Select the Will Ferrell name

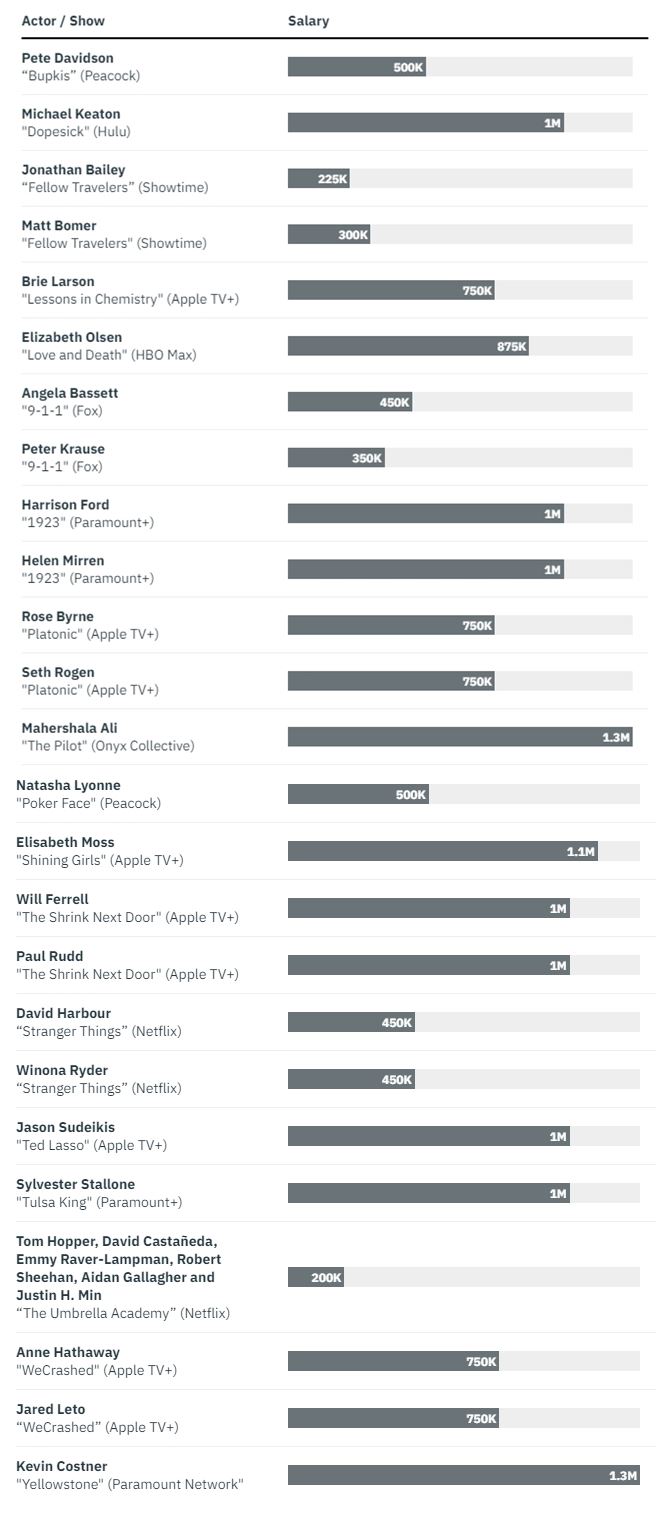[x=52, y=900]
